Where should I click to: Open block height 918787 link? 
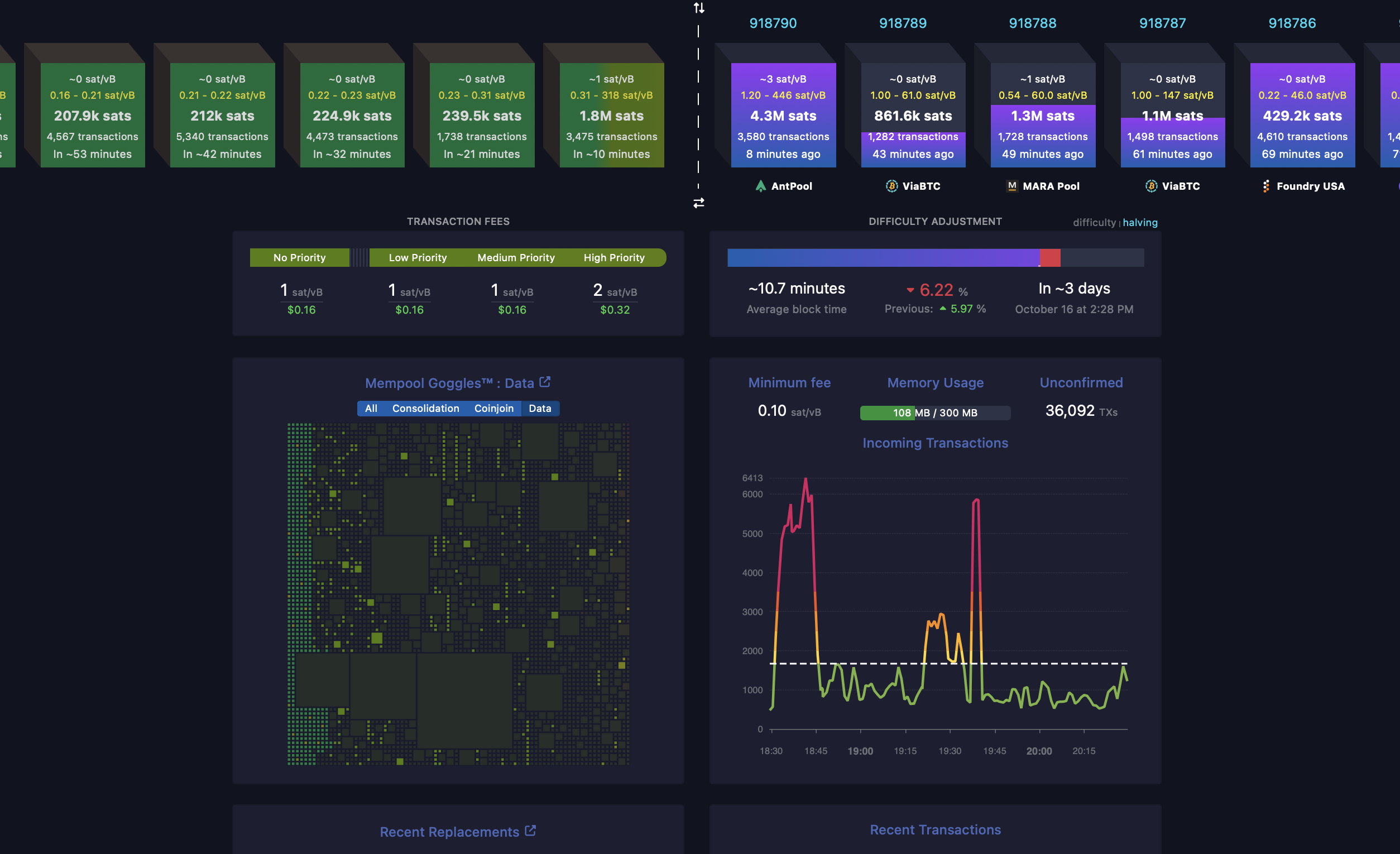tap(1163, 23)
